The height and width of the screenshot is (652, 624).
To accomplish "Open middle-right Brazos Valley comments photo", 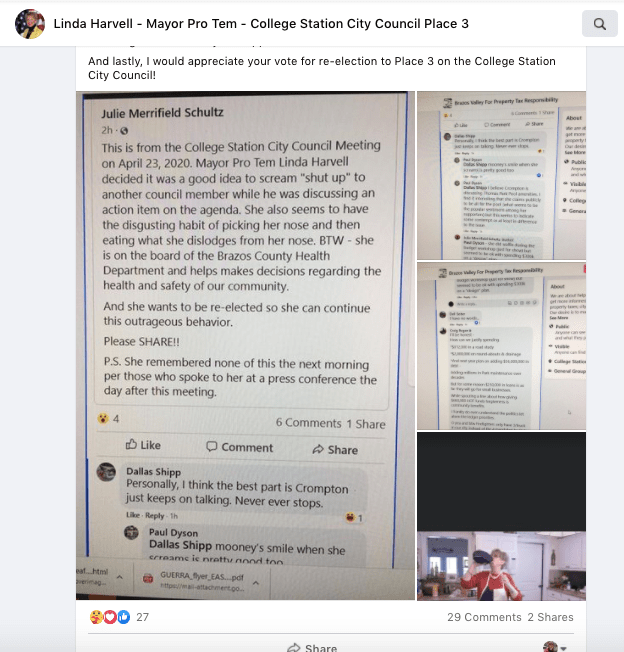I will (x=501, y=346).
